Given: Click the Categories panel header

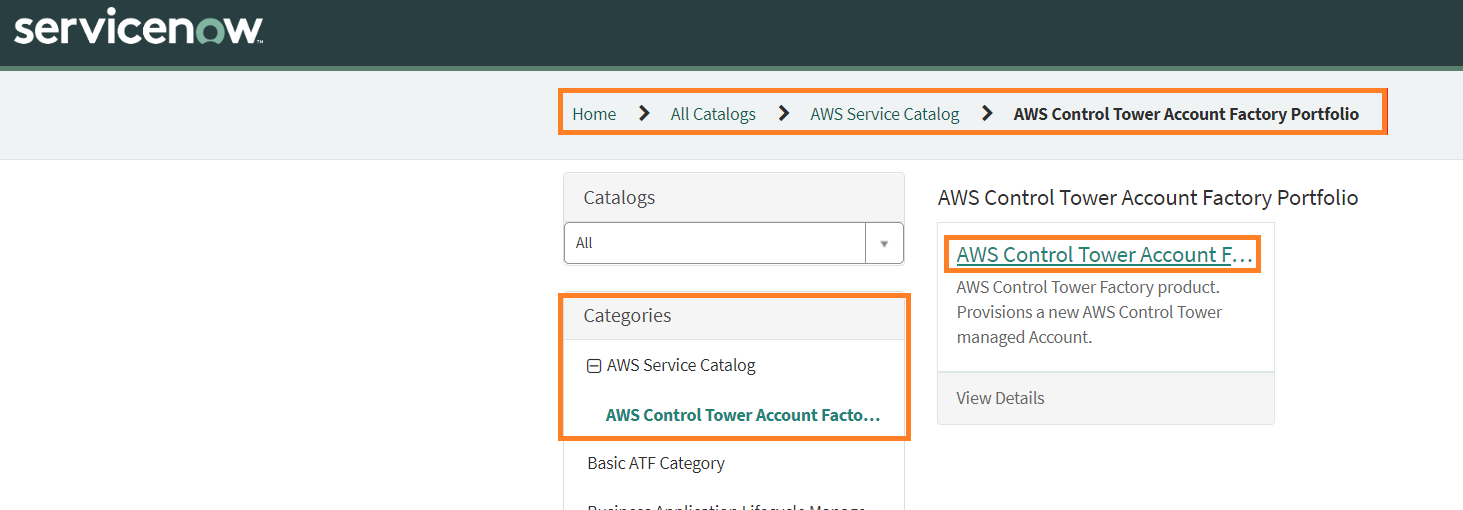Looking at the screenshot, I should (x=735, y=316).
